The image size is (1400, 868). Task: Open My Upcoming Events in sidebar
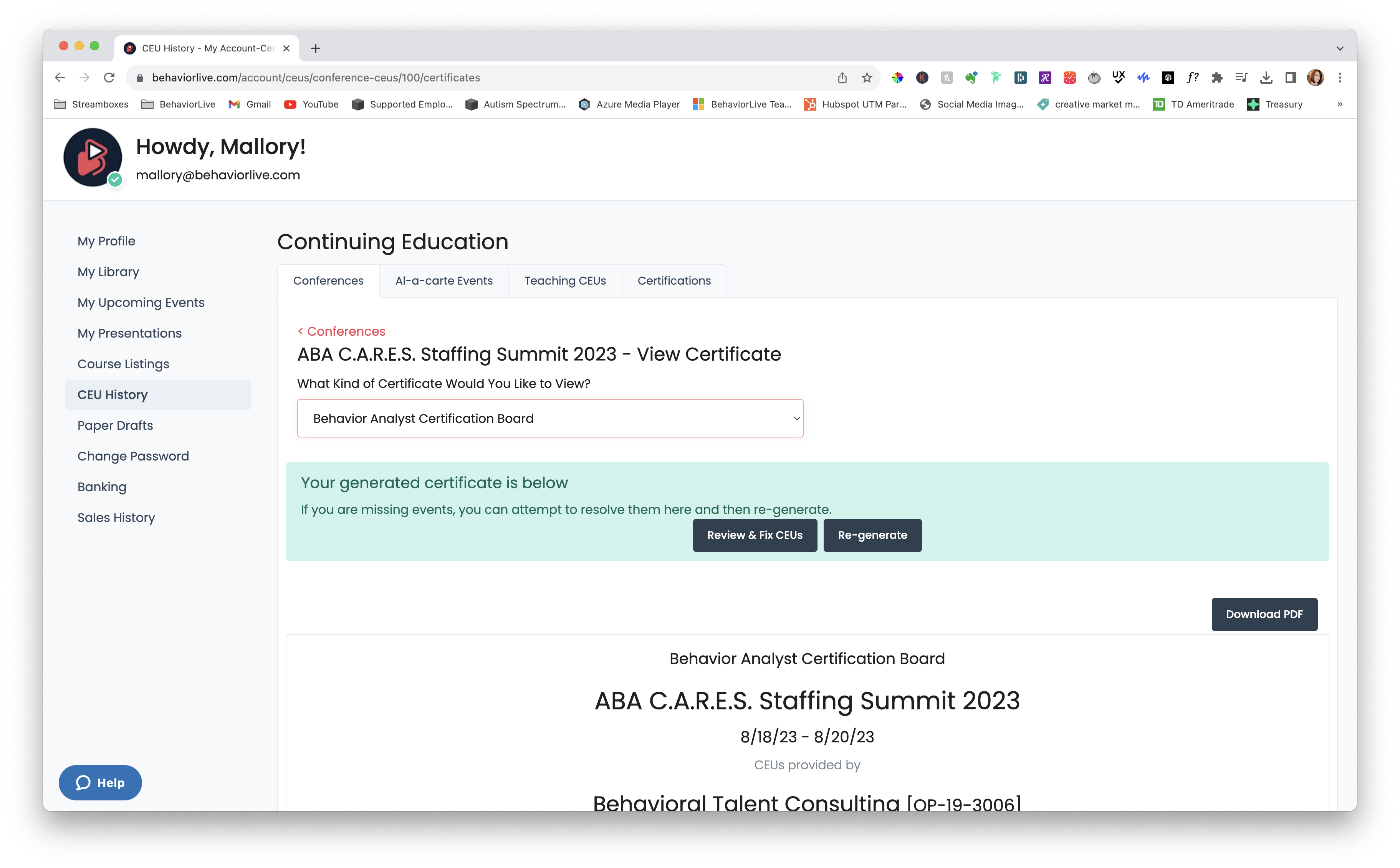[x=141, y=303]
